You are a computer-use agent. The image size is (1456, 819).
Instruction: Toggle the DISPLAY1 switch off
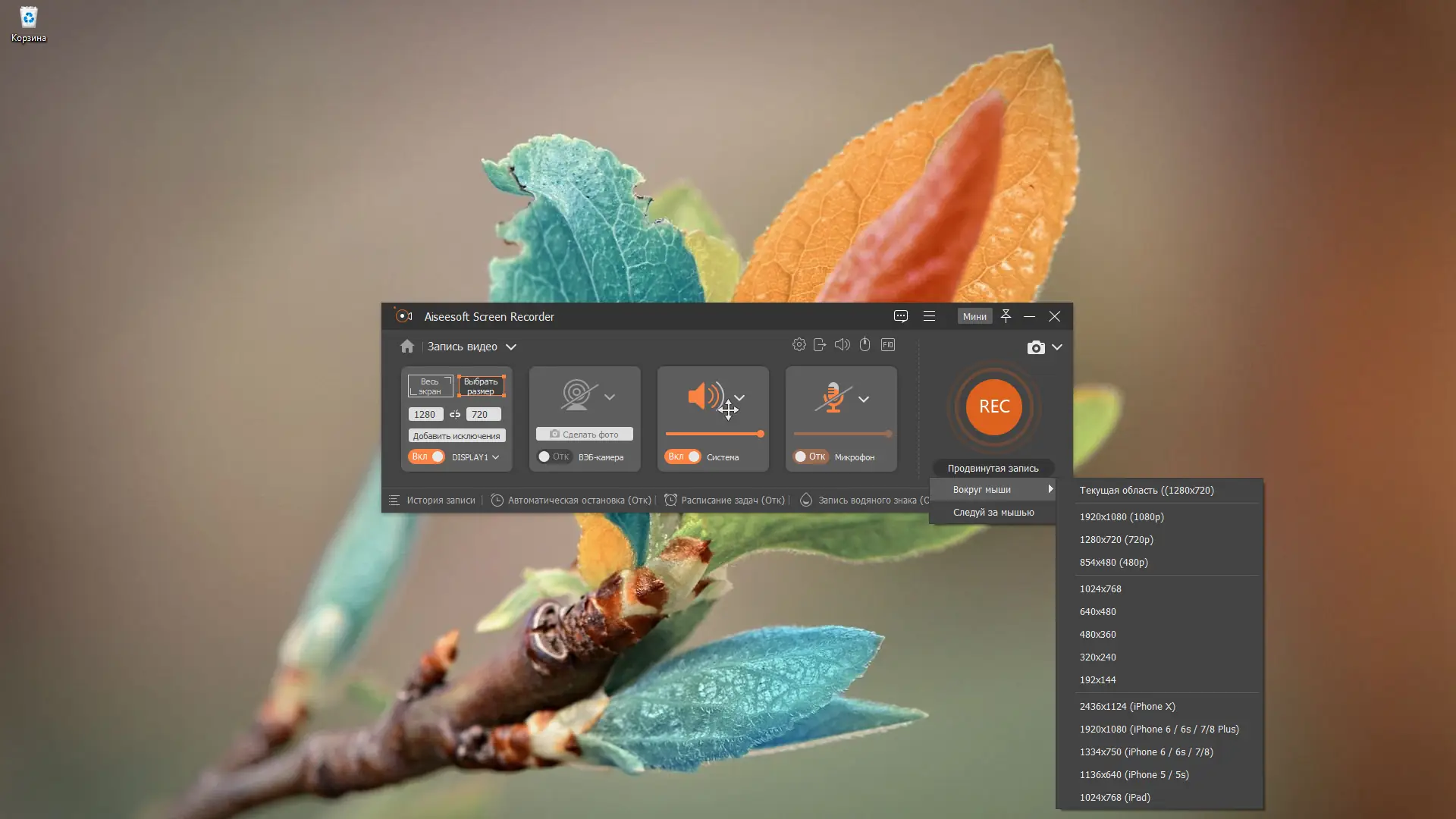click(427, 457)
